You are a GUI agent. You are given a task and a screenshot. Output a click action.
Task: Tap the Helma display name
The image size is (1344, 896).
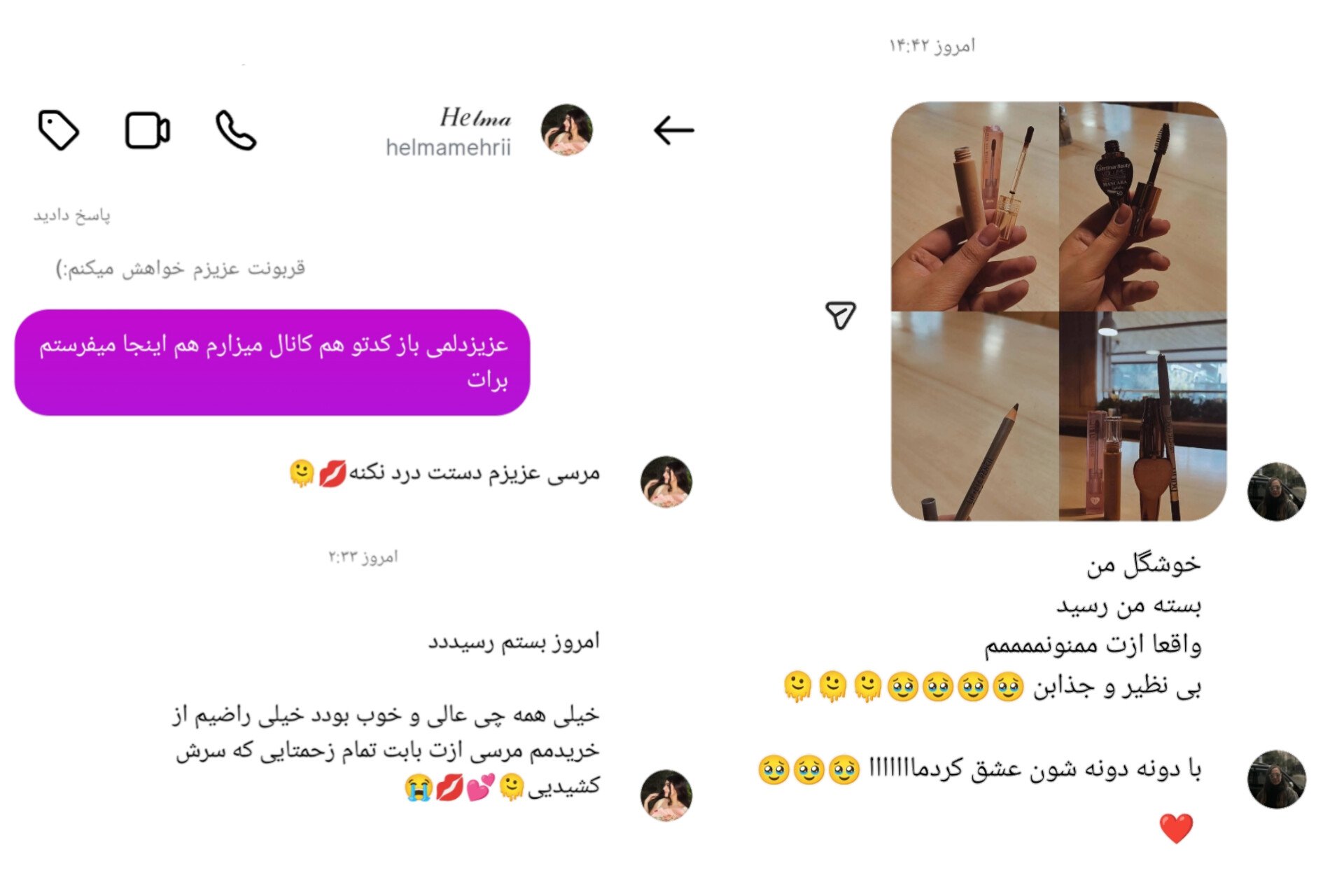[476, 117]
